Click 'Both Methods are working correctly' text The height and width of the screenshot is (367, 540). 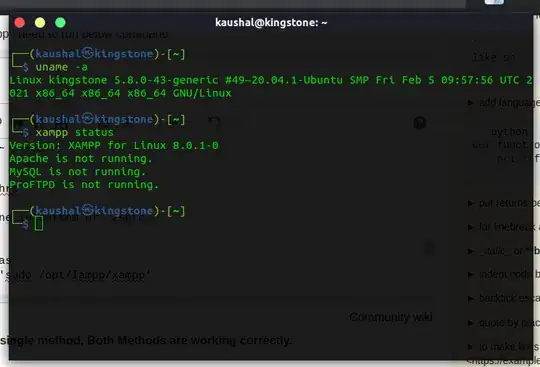[189, 340]
